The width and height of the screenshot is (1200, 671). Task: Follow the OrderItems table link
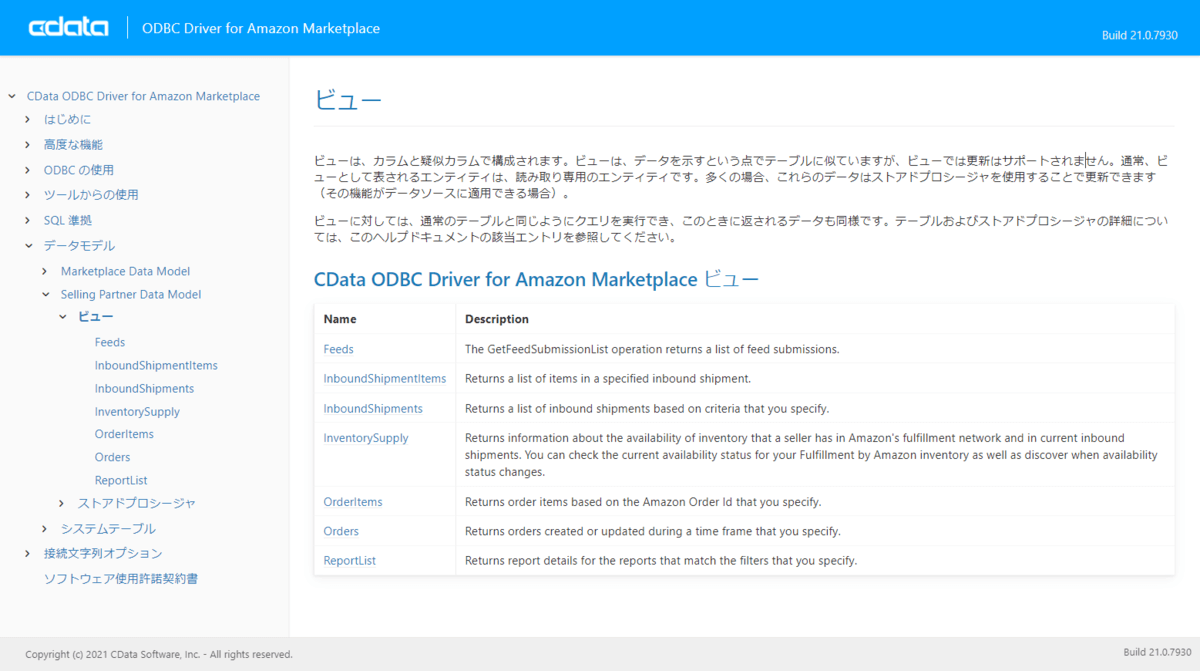[353, 502]
